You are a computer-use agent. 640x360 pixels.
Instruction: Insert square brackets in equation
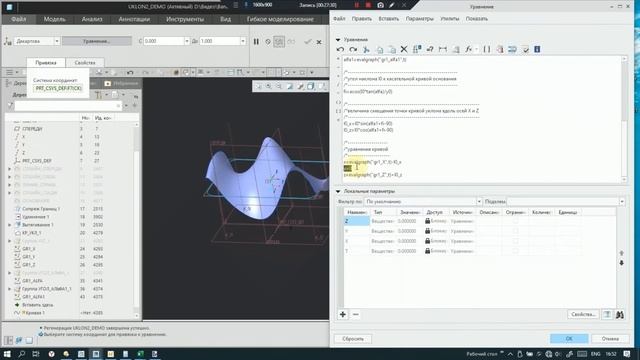[487, 49]
